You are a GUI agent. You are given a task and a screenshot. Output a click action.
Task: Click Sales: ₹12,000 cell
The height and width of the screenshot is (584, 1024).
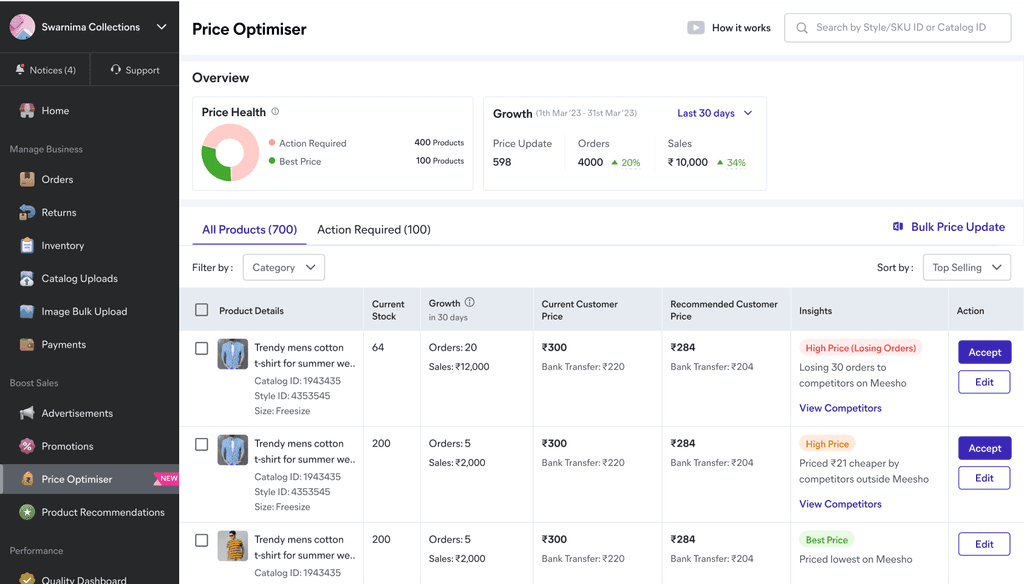tap(458, 366)
